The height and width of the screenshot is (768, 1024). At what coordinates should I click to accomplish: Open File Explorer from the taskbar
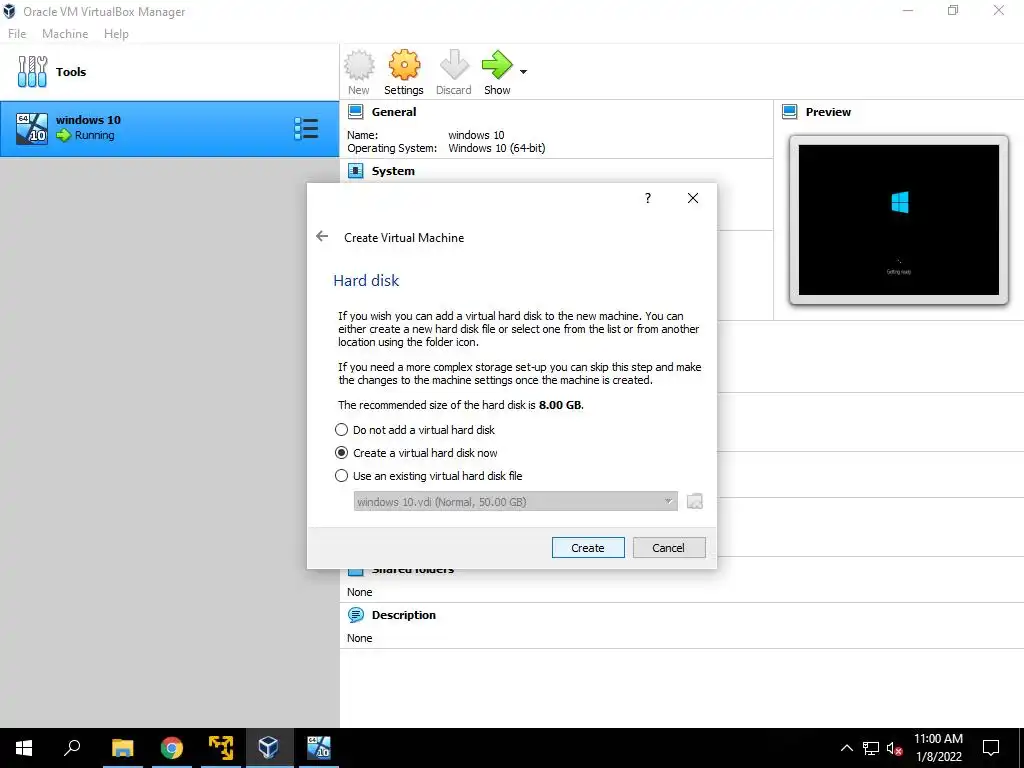pyautogui.click(x=122, y=748)
